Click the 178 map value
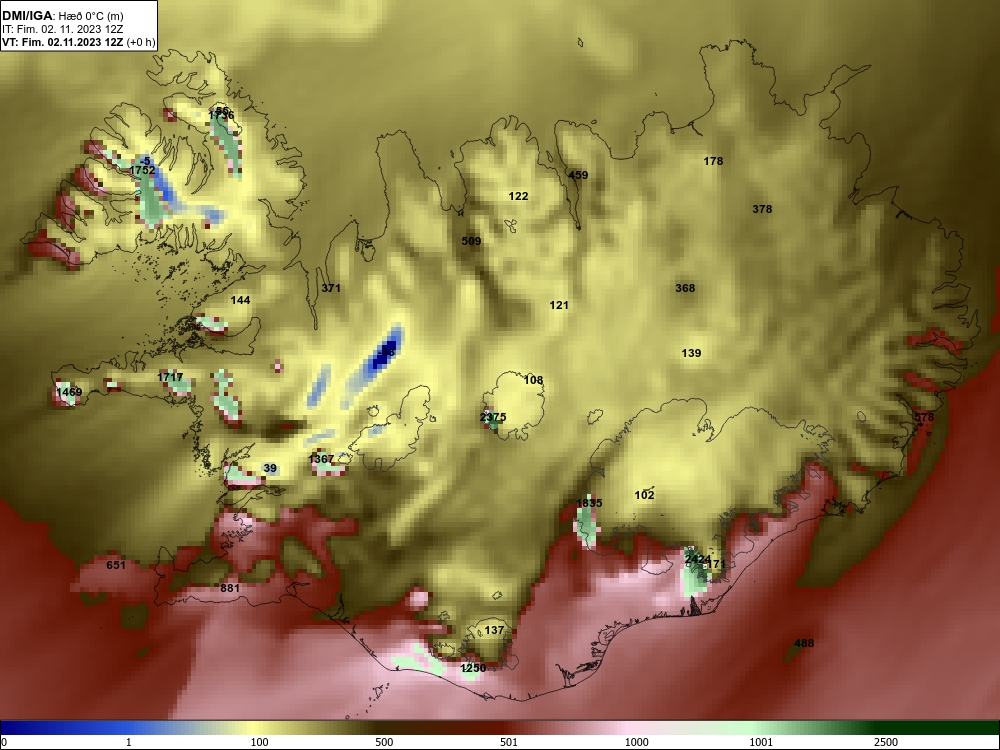Viewport: 1000px width, 750px height. coord(713,161)
